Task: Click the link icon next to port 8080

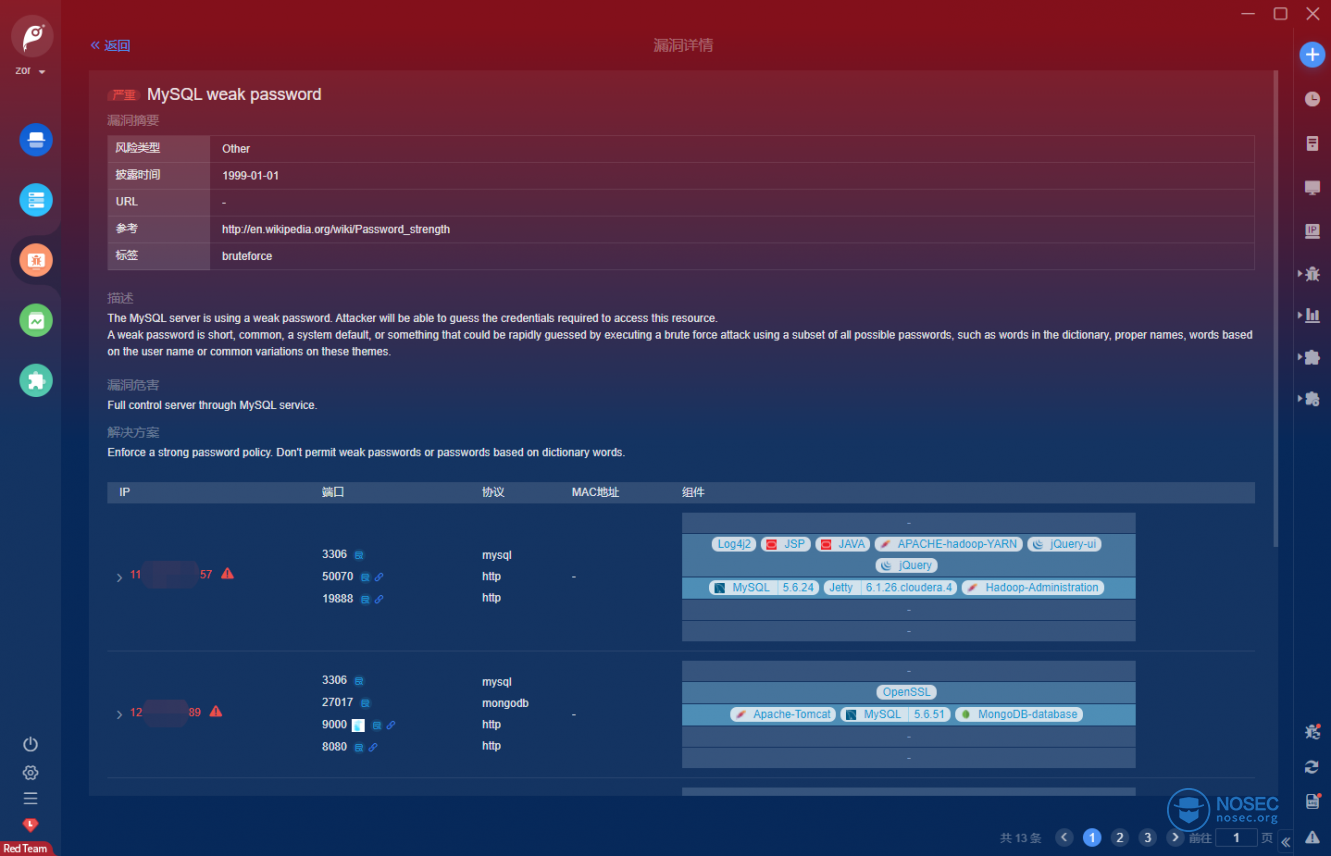Action: click(x=373, y=747)
